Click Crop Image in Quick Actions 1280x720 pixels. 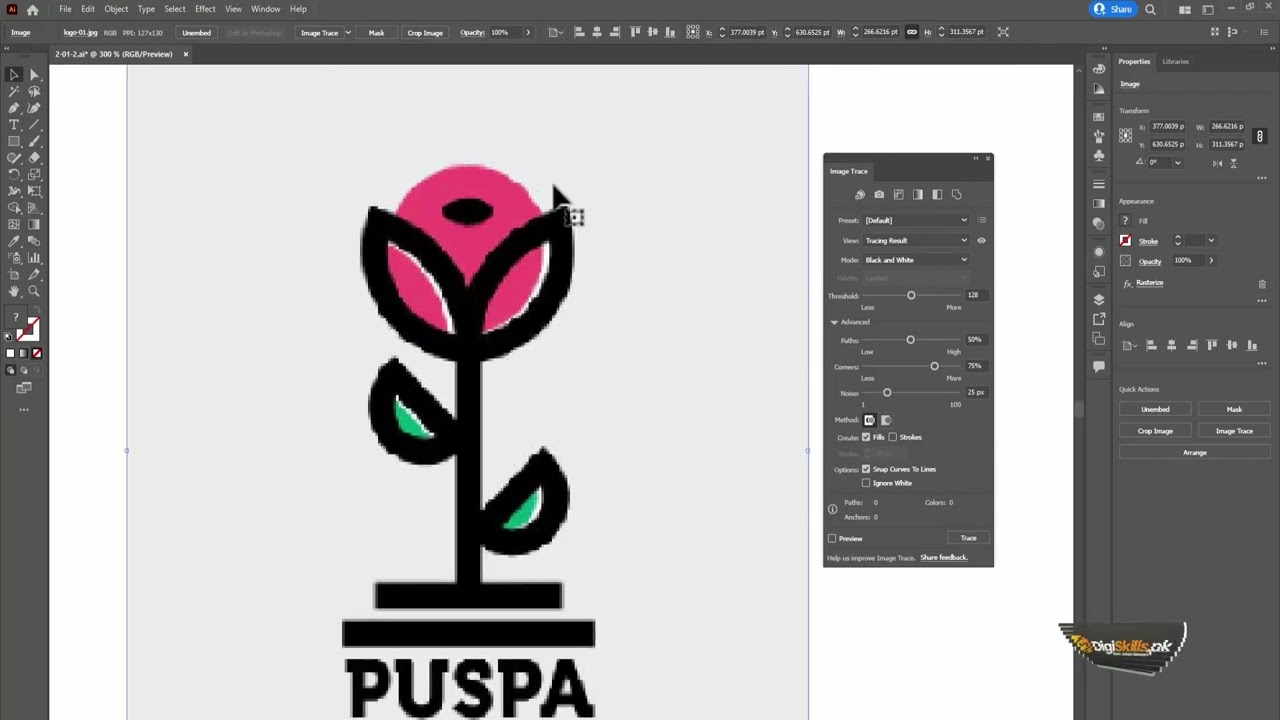pos(1155,431)
